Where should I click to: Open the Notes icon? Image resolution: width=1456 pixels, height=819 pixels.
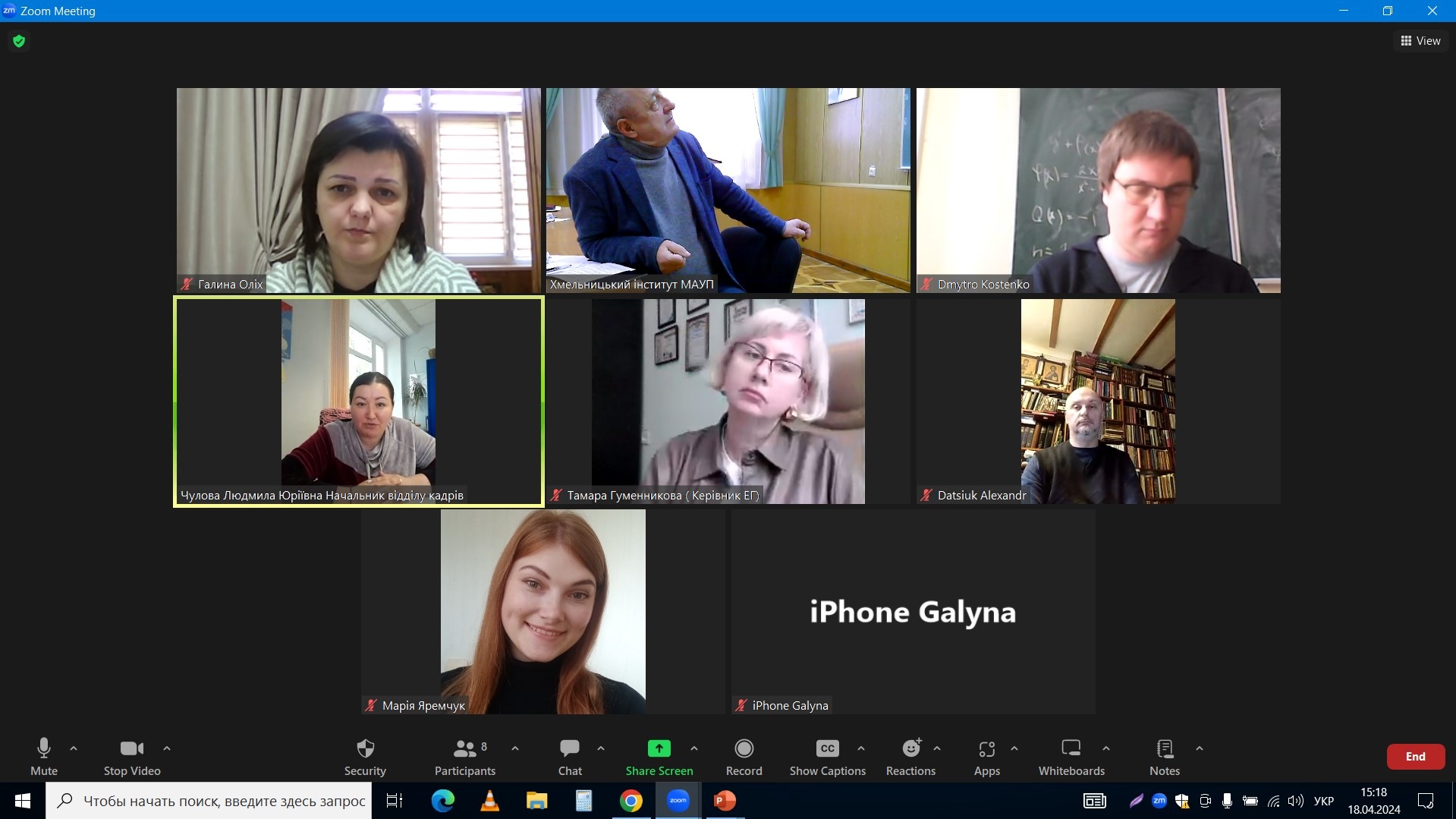1164,749
